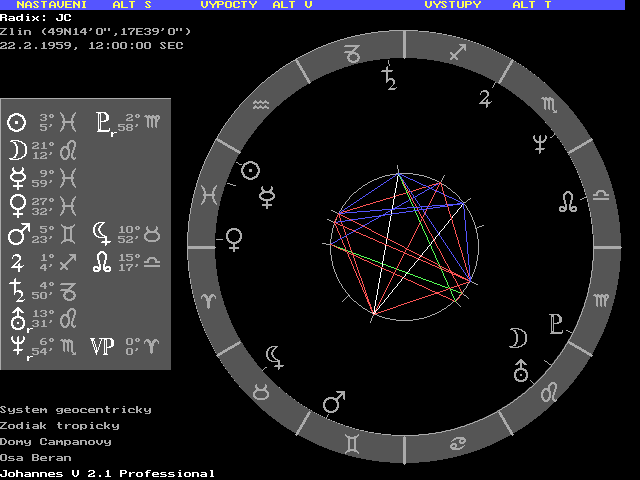Select the VP entry in the positions table
The width and height of the screenshot is (640, 480).
click(x=102, y=346)
